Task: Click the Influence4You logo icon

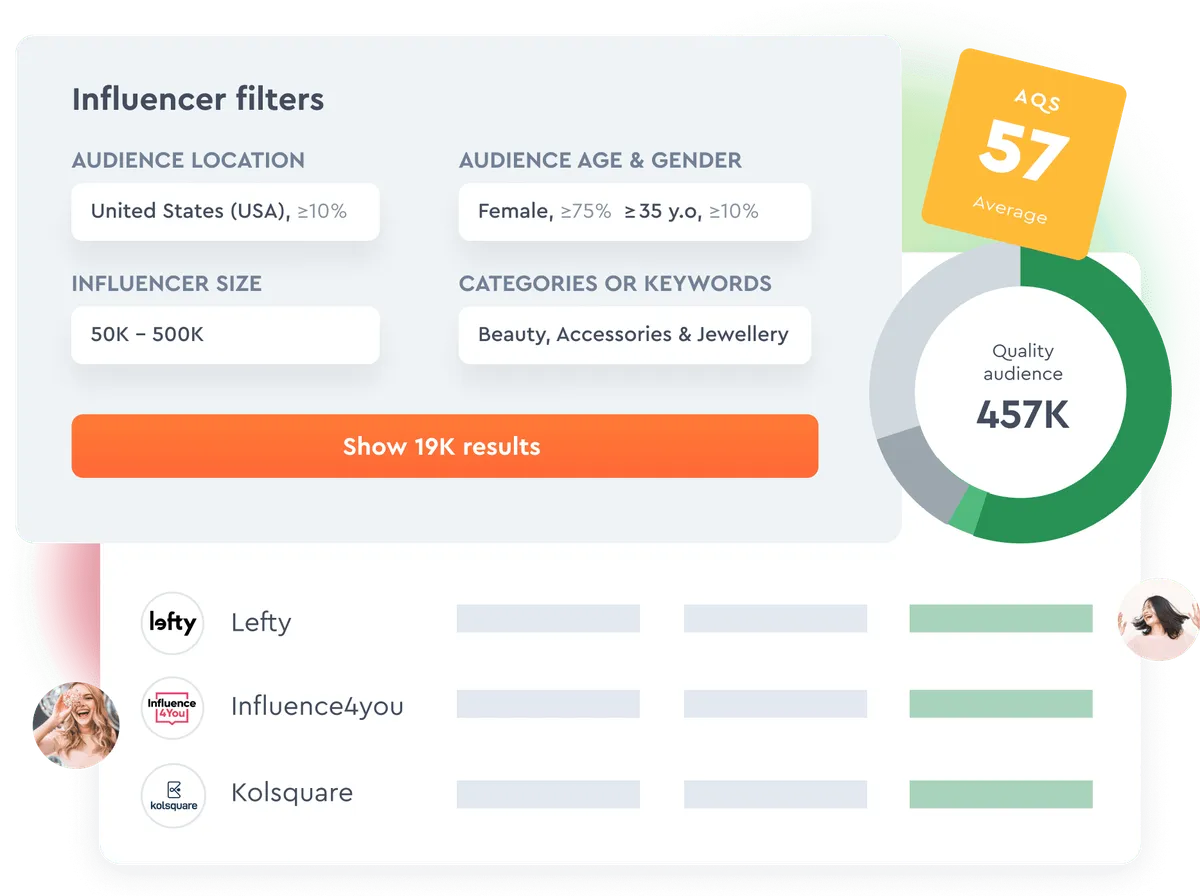Action: 172,708
